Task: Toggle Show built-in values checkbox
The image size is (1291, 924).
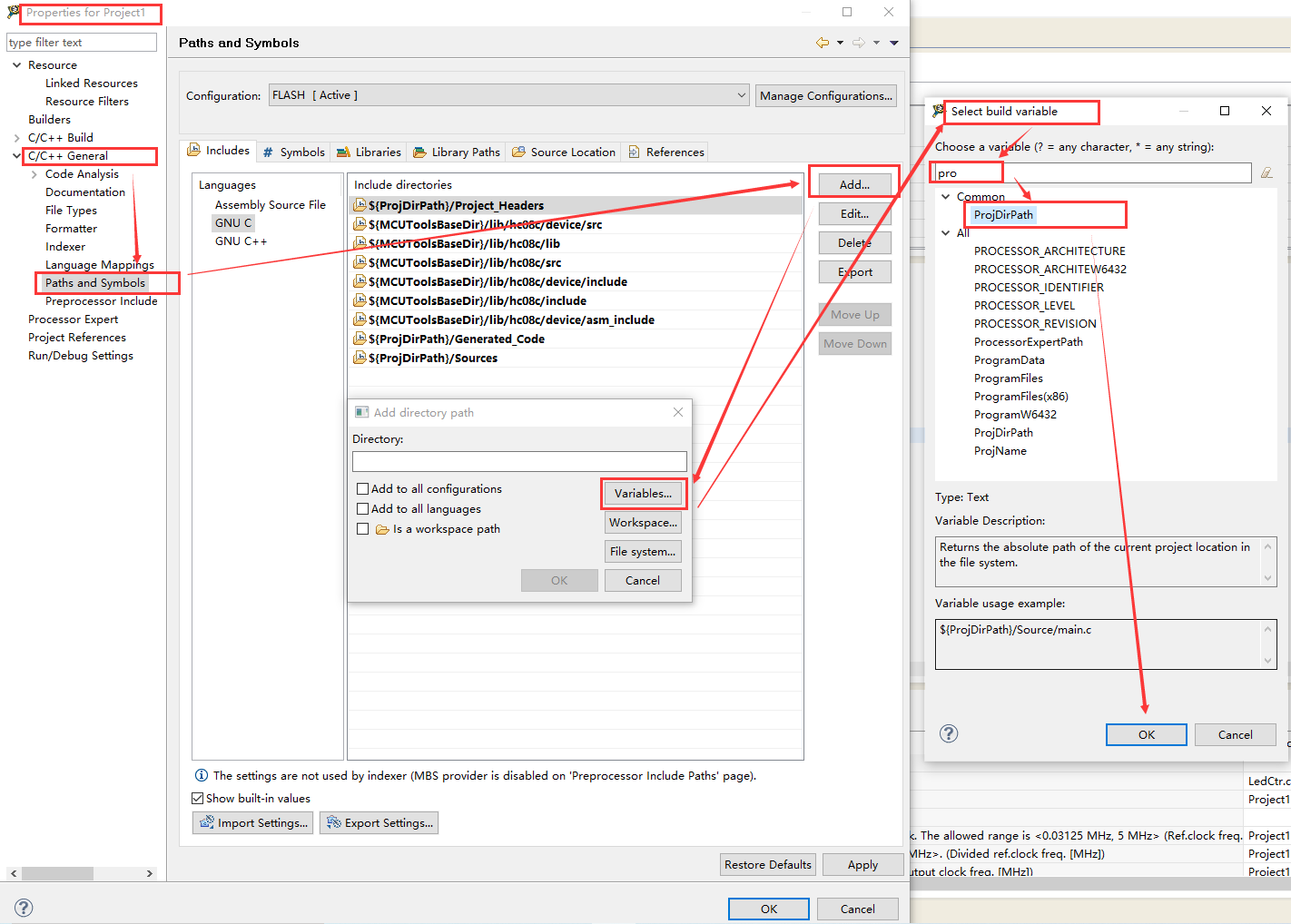Action: 197,799
